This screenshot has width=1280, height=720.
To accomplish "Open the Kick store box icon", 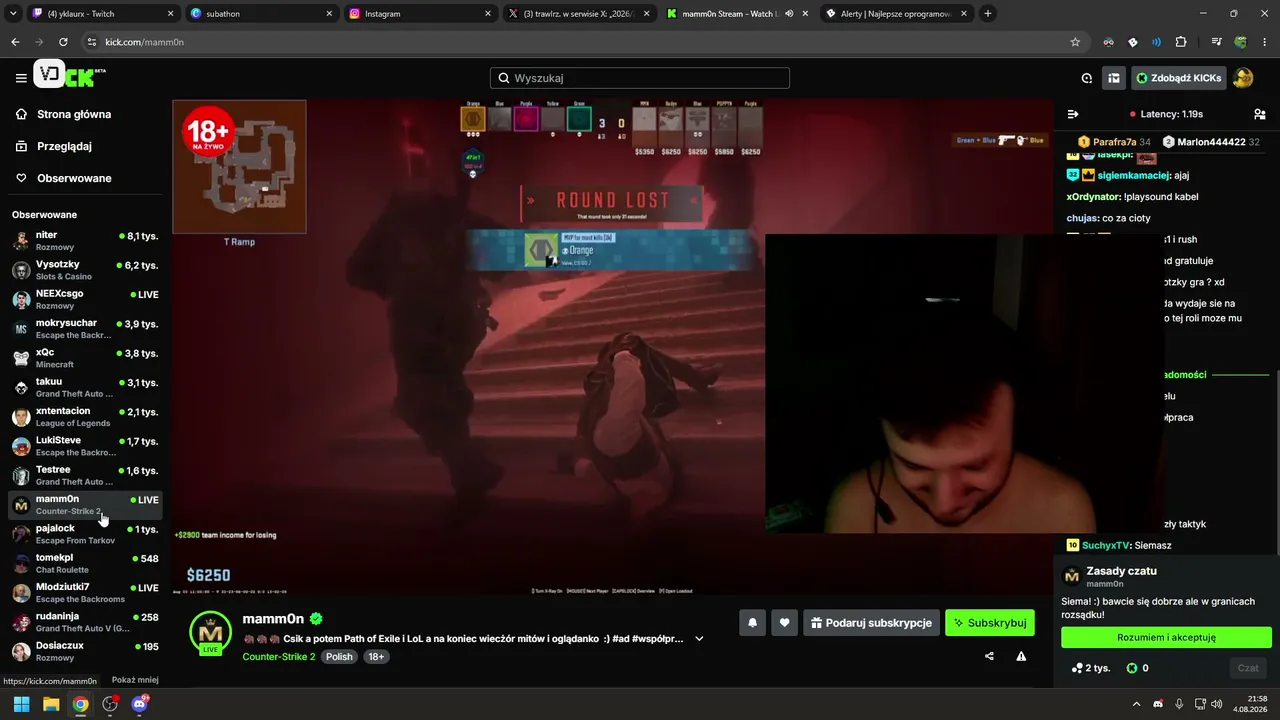I will click(1113, 78).
